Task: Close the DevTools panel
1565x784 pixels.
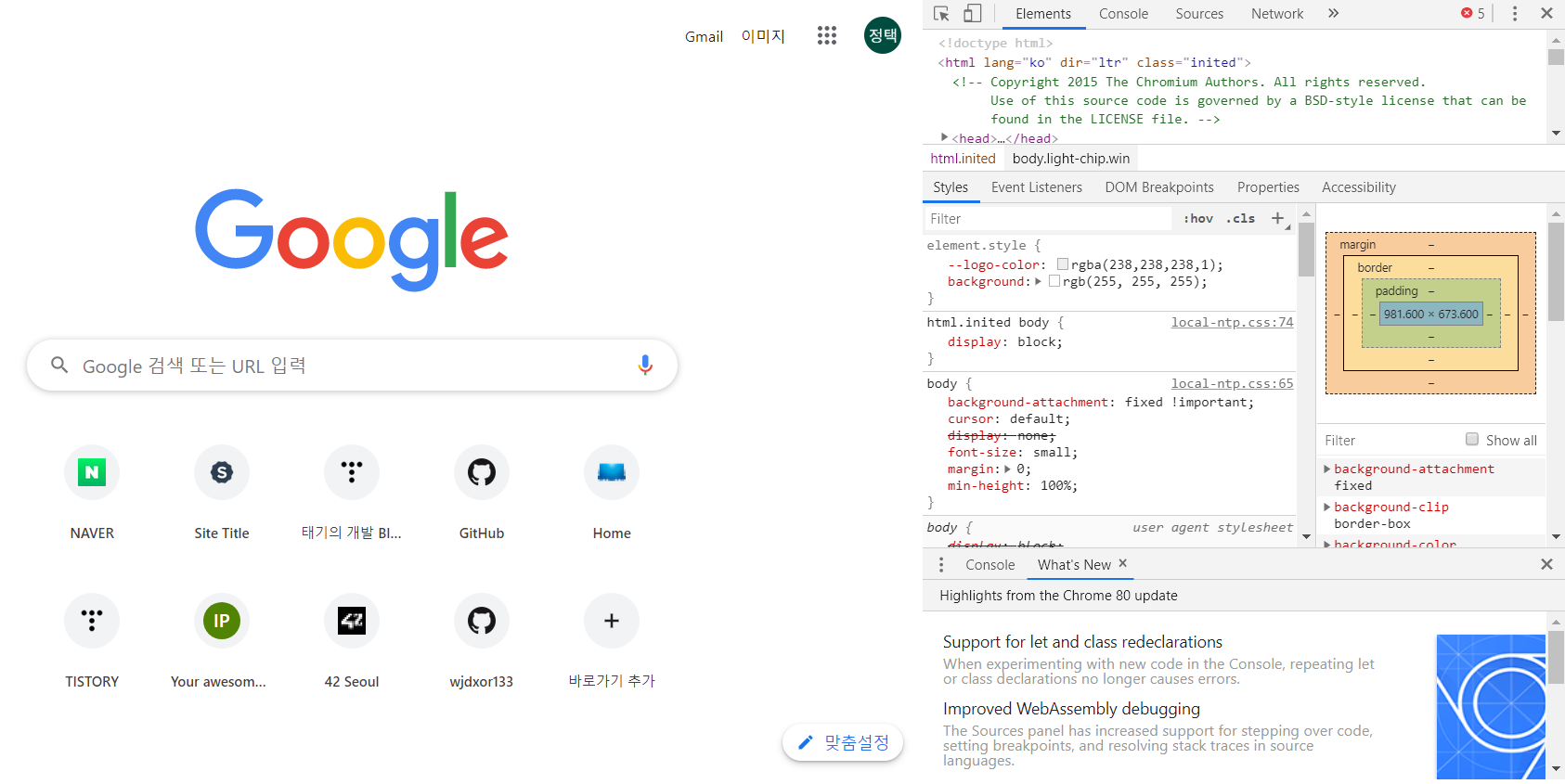Action: tap(1546, 13)
